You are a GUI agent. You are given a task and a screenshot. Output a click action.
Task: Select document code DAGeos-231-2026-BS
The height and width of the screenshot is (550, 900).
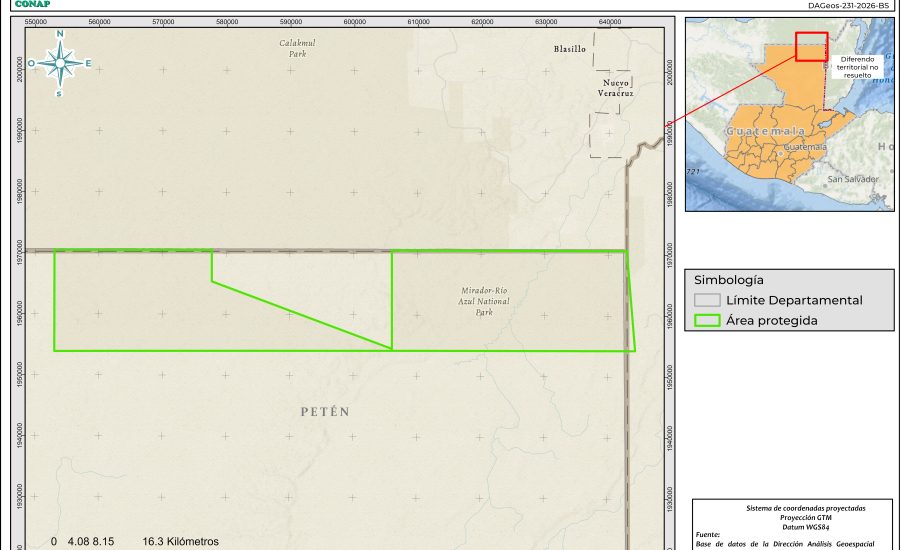(x=847, y=5)
